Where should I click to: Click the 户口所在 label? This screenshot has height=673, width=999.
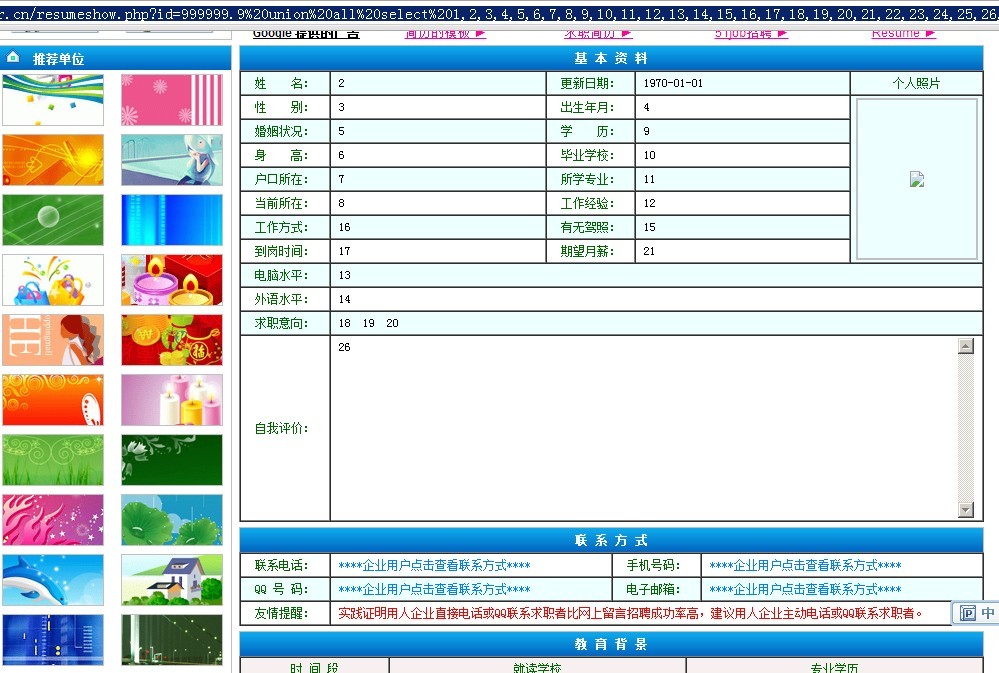281,179
